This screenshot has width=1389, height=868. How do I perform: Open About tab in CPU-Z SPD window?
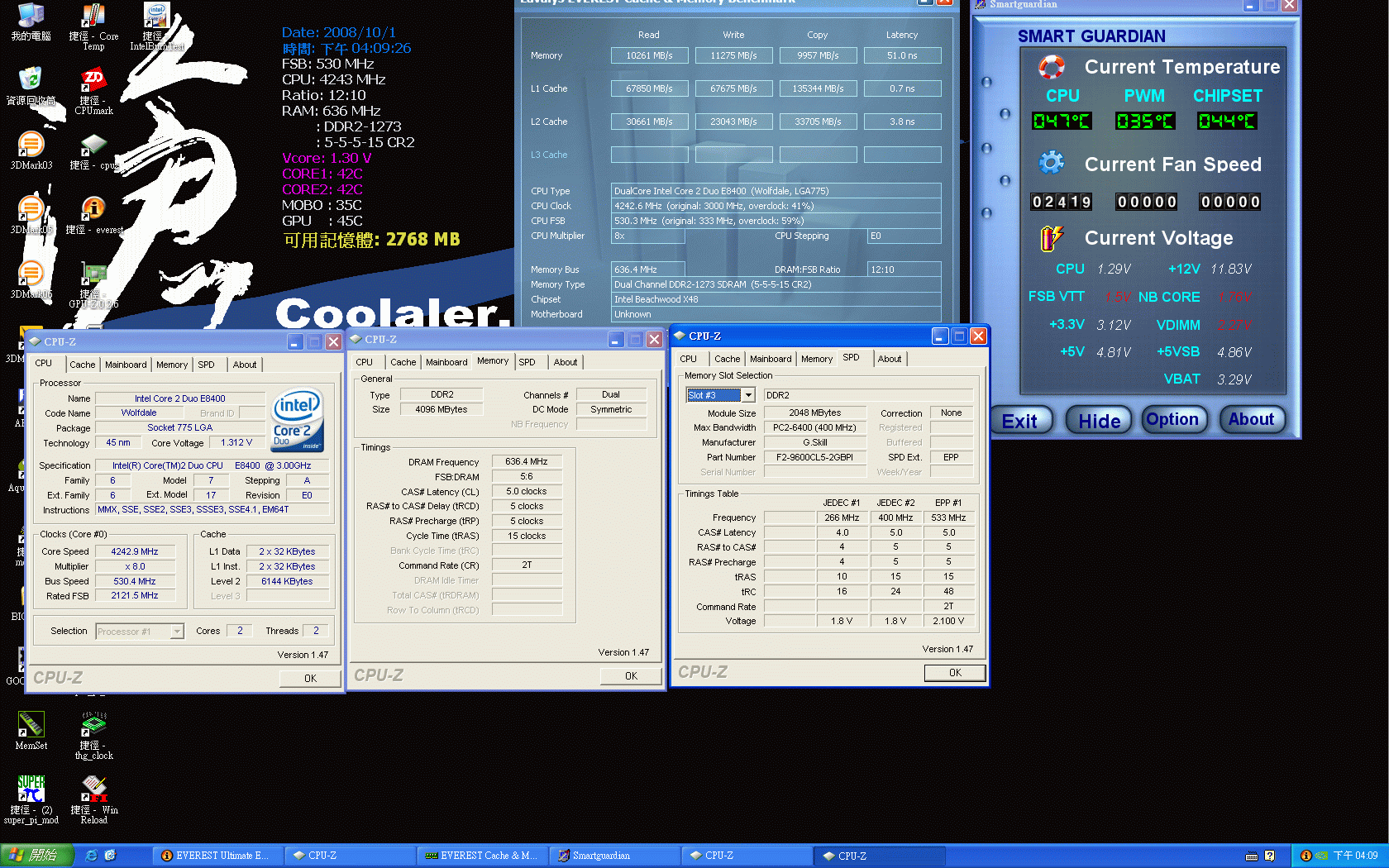[x=890, y=359]
